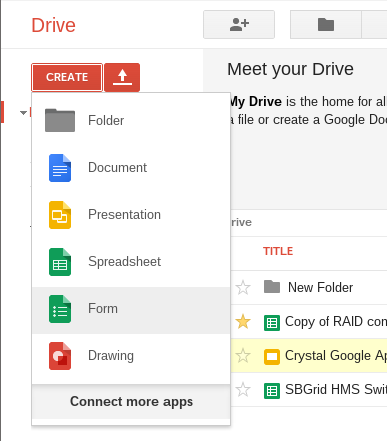
Task: Open the Crystal Google file name
Action: click(x=336, y=356)
